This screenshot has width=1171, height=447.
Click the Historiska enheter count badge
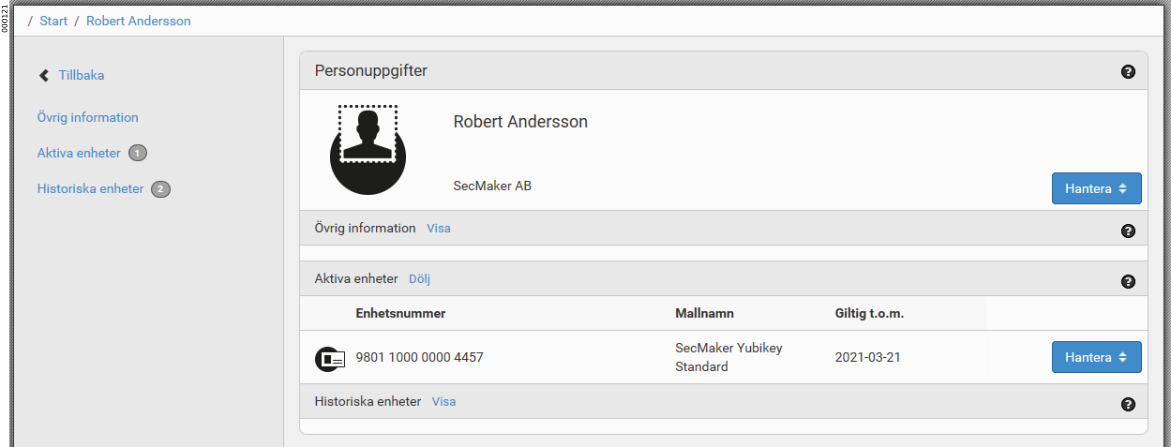click(x=161, y=189)
